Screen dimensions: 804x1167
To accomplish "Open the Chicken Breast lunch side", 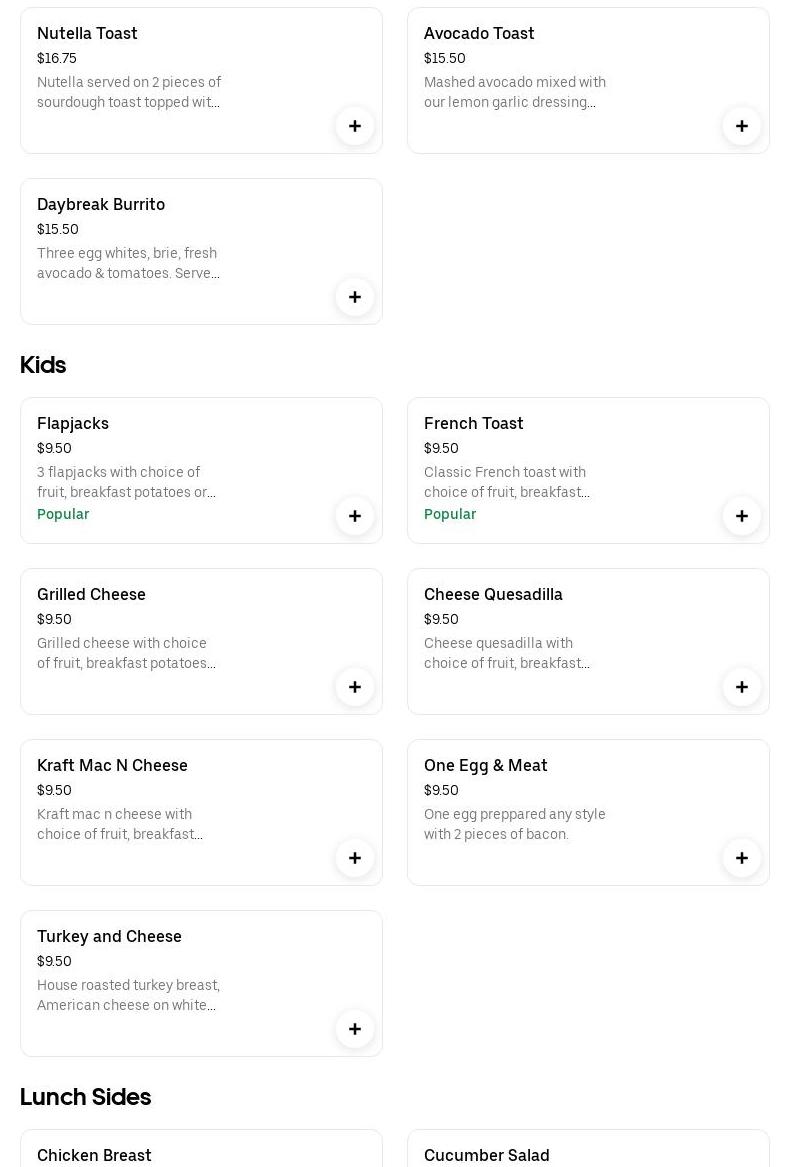I will pos(94,1155).
